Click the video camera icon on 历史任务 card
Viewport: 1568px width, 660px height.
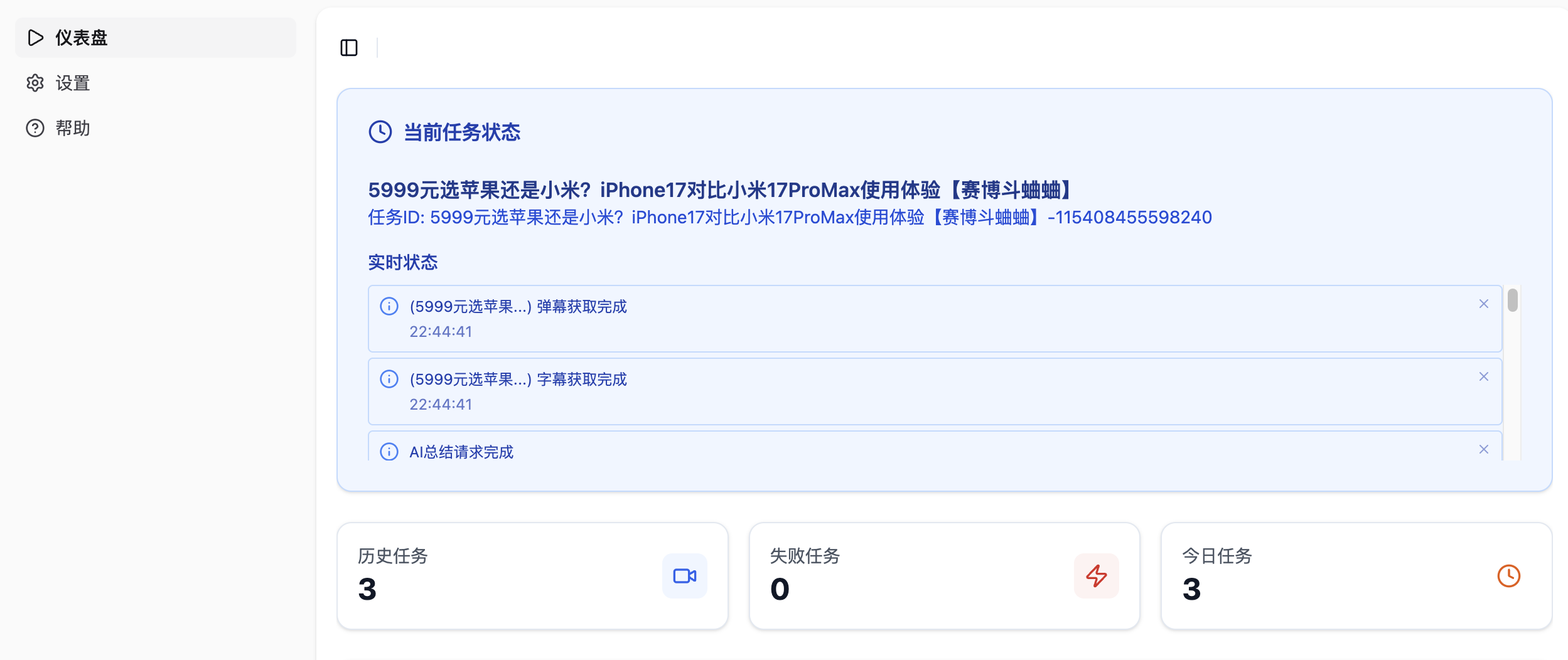(684, 575)
